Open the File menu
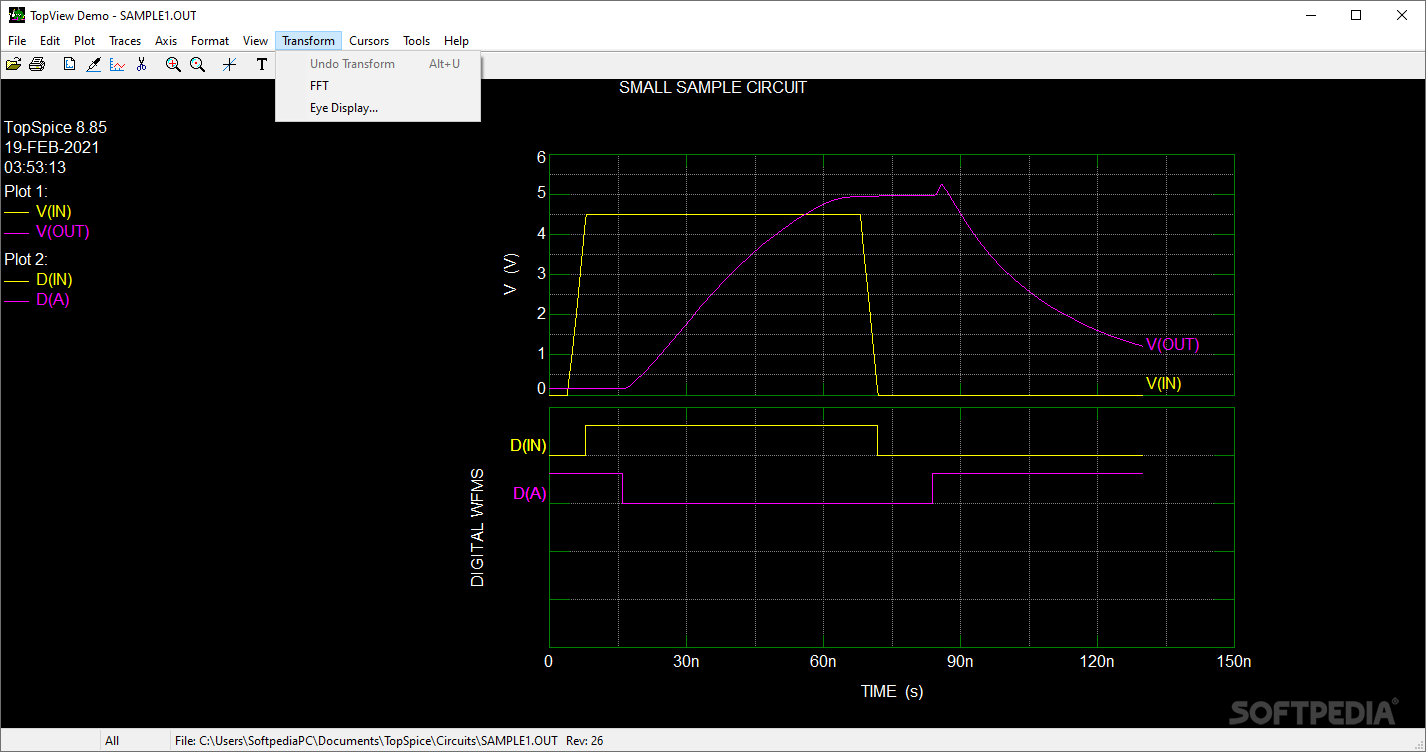The height and width of the screenshot is (752, 1426). pyautogui.click(x=17, y=41)
